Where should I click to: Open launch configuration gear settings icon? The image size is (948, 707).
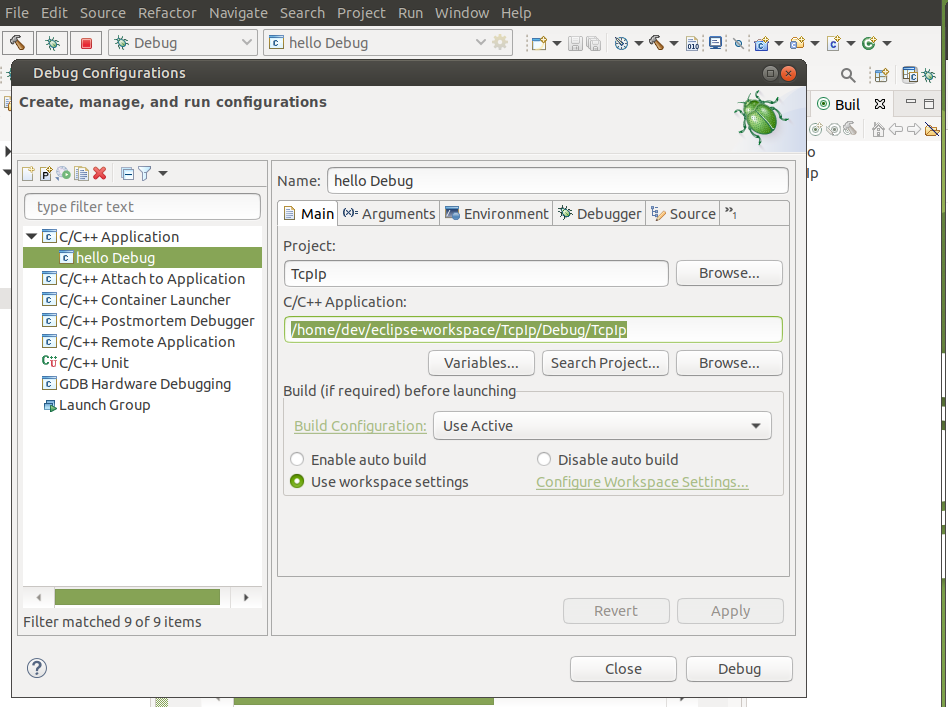point(500,42)
